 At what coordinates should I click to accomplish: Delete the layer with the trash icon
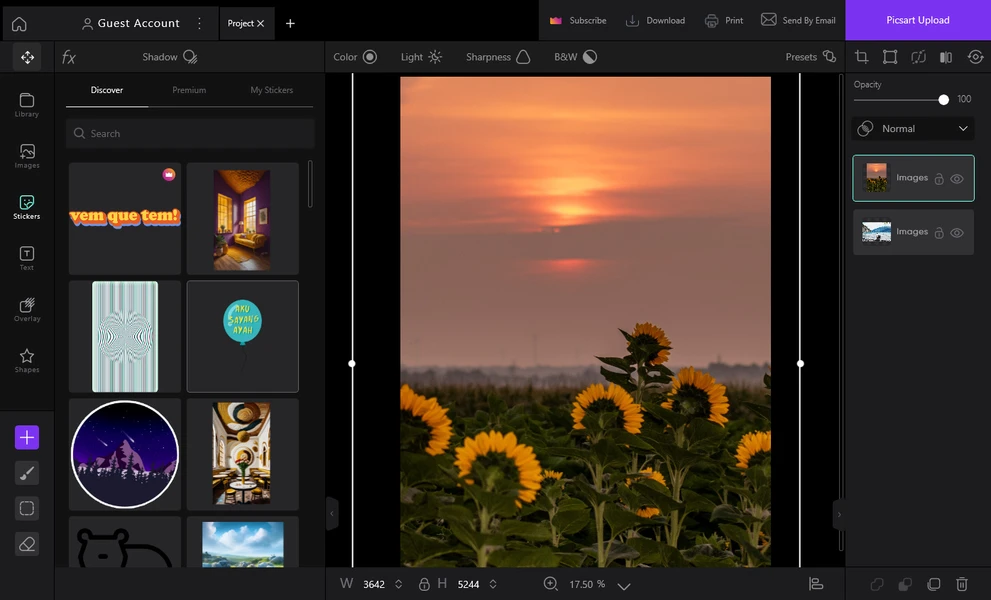962,584
